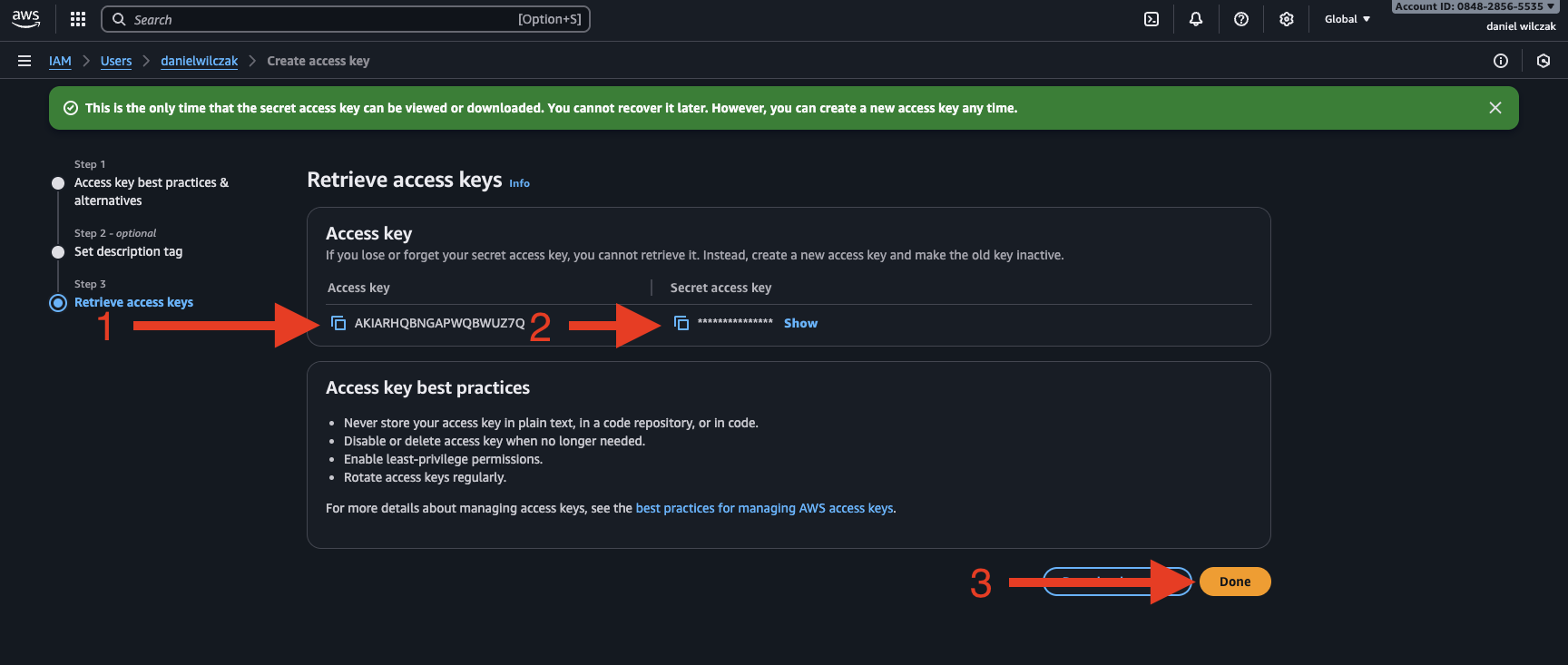
Task: Expand the Global region dropdown
Action: click(1347, 19)
